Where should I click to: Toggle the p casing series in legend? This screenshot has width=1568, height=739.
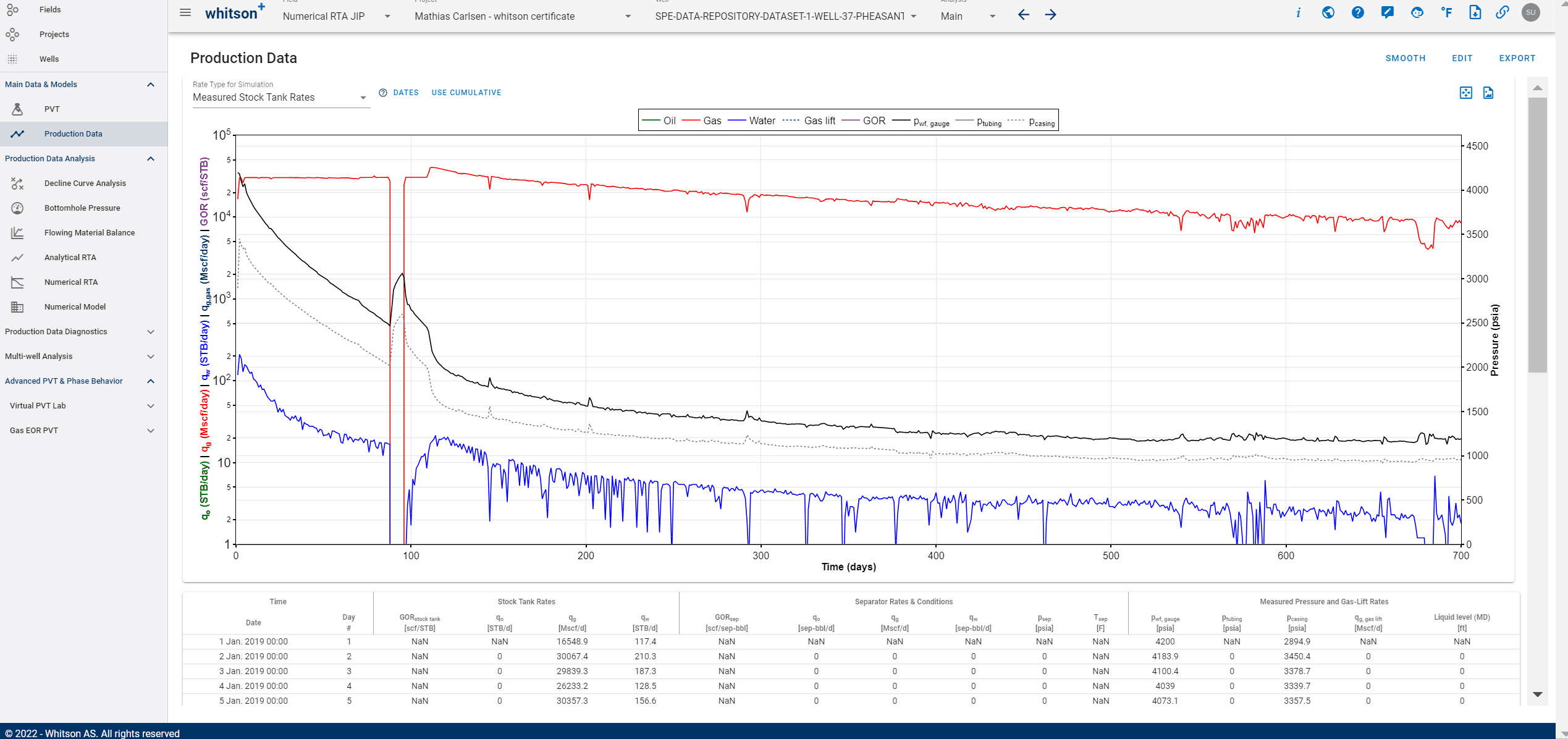click(1031, 121)
